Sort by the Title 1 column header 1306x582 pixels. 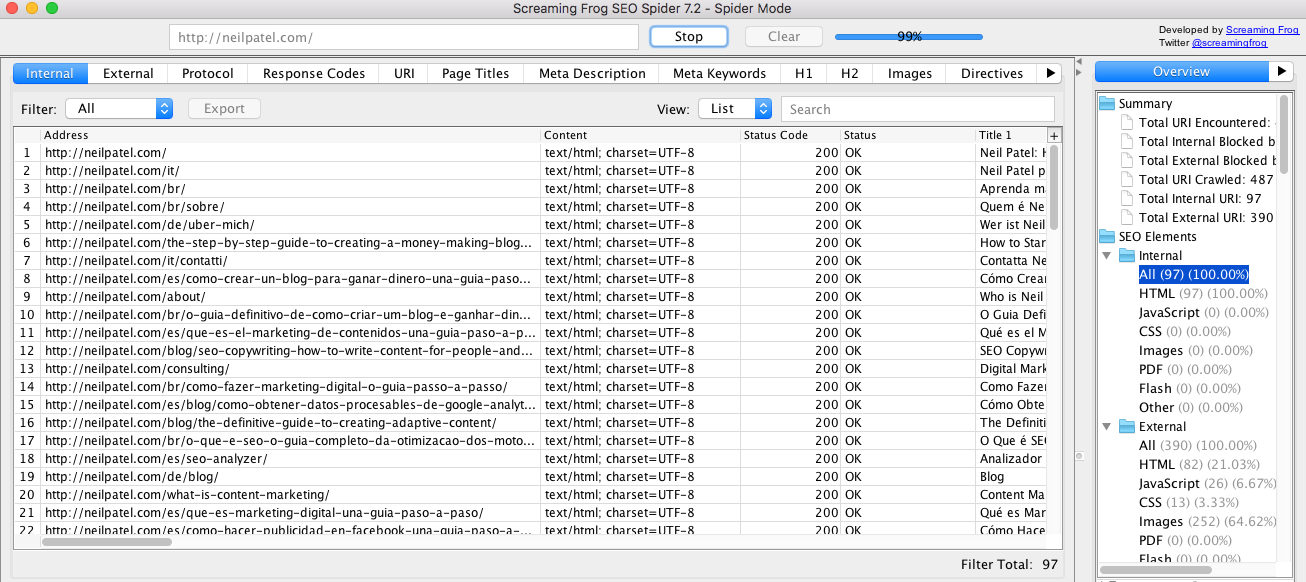[1011, 135]
